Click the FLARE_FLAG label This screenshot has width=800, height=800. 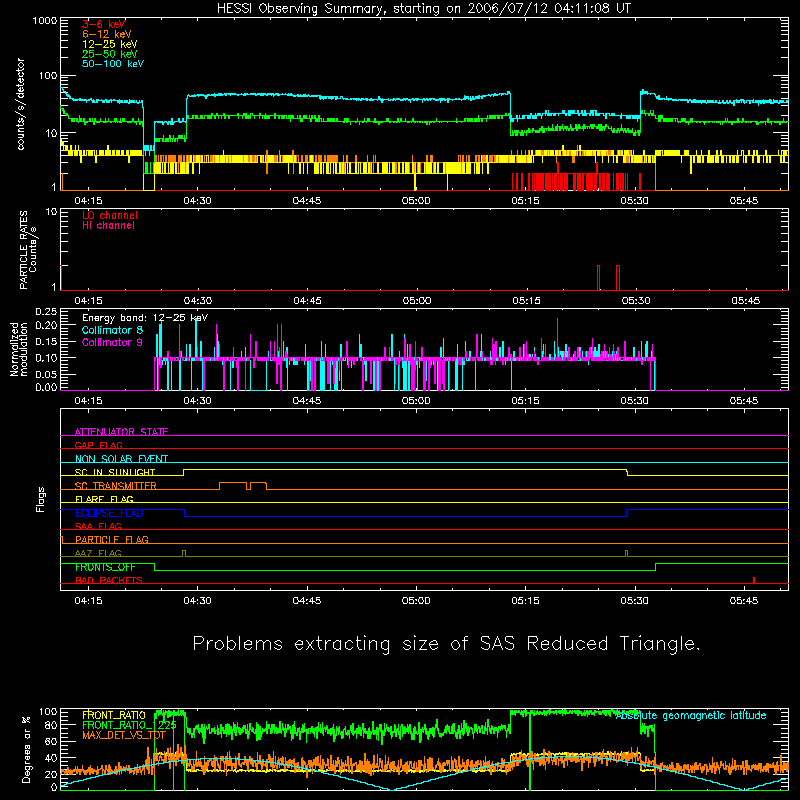[x=104, y=499]
